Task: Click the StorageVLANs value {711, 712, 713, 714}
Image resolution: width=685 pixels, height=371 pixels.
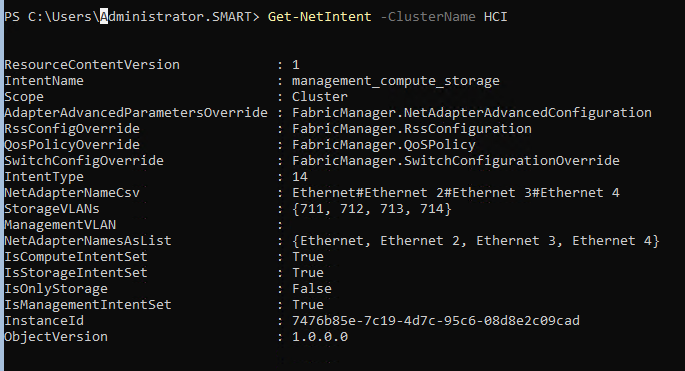Action: coord(371,209)
